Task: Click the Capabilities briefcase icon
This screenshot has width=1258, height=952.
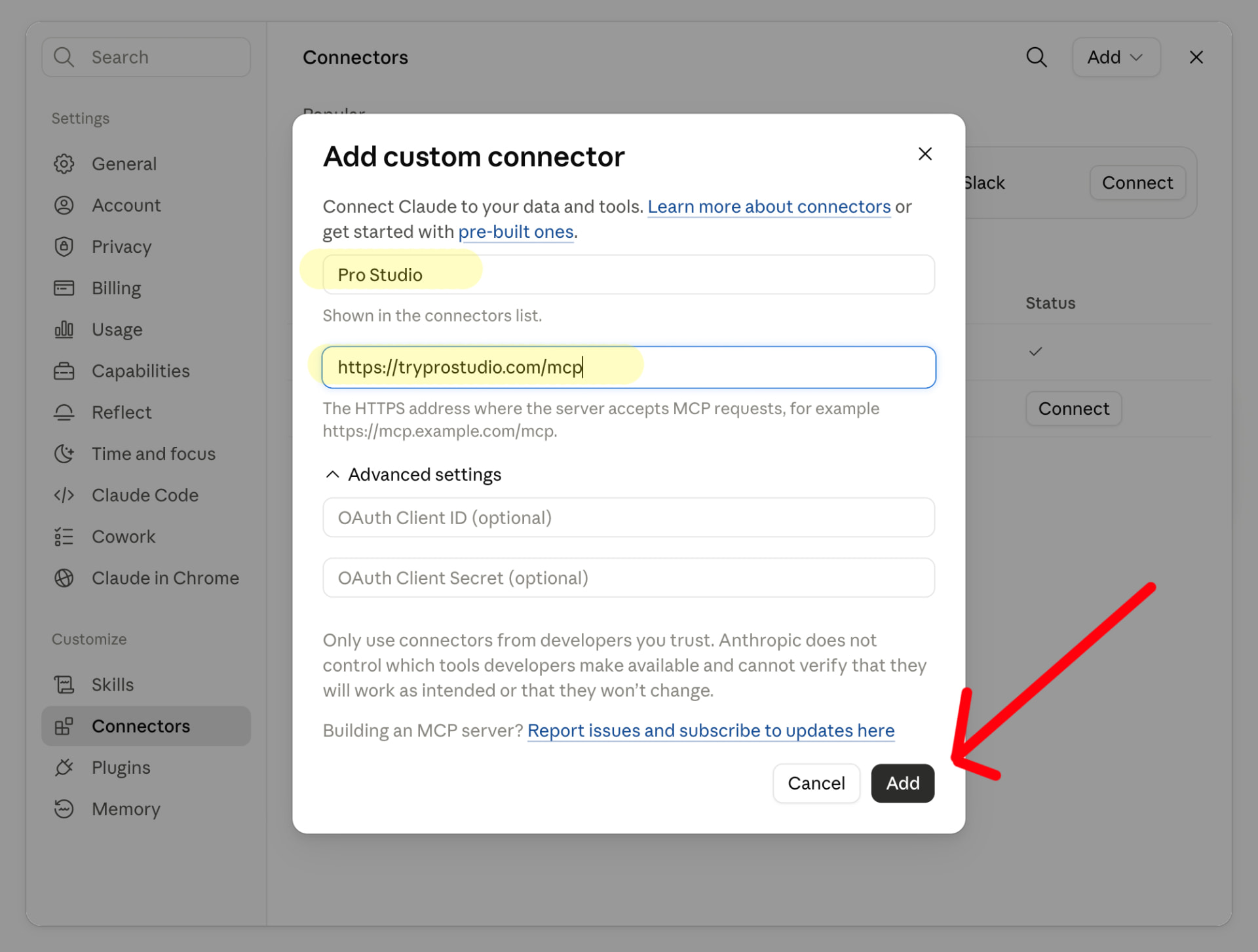Action: [64, 371]
